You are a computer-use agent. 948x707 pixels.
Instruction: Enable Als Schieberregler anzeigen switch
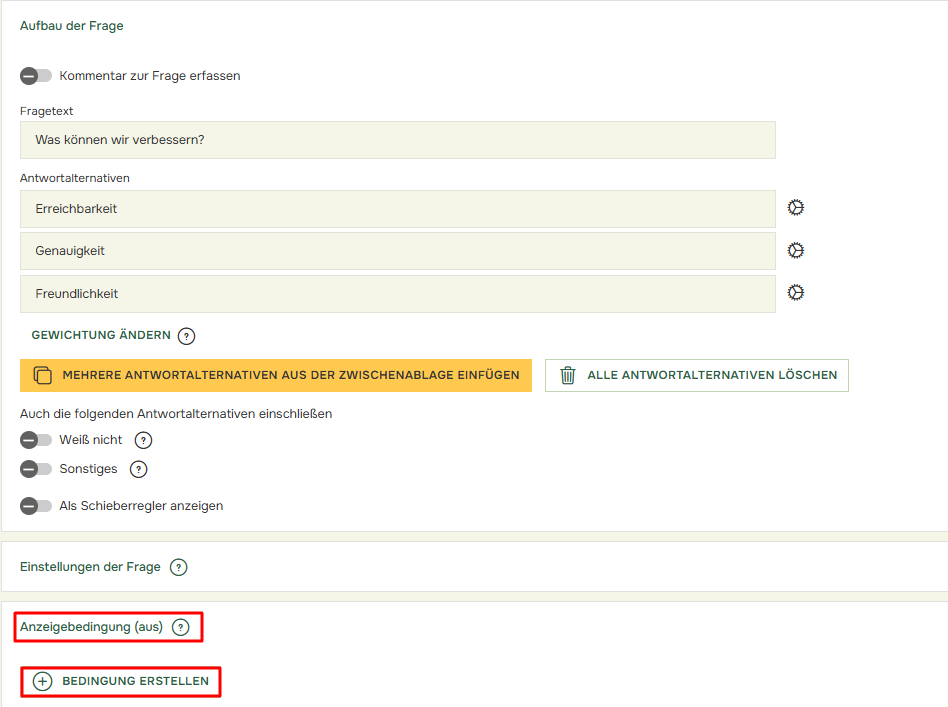point(36,506)
